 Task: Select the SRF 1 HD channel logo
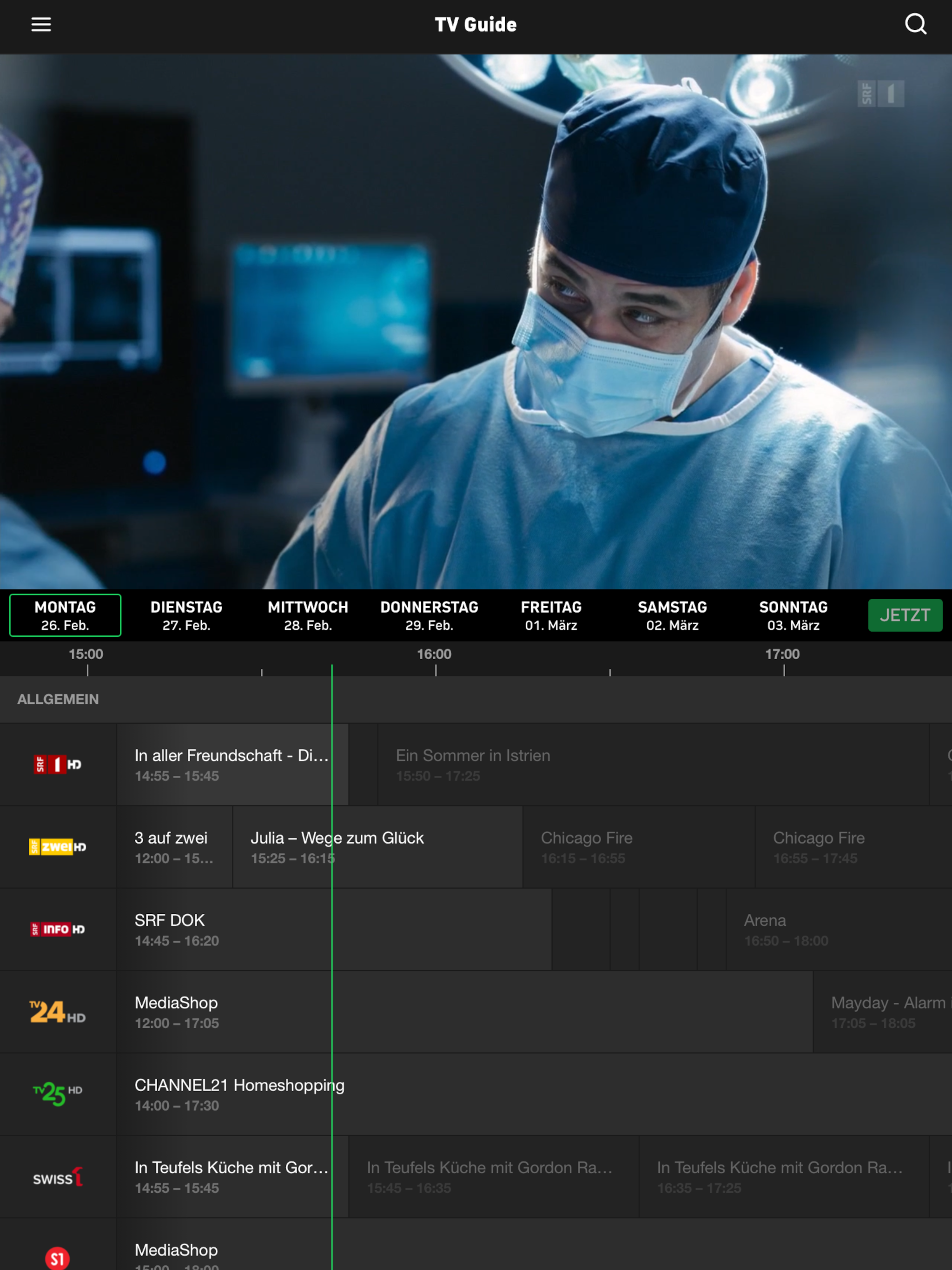click(x=58, y=764)
